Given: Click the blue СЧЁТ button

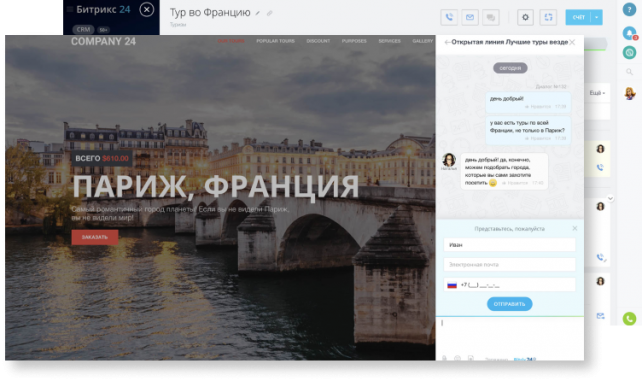Looking at the screenshot, I should (579, 17).
